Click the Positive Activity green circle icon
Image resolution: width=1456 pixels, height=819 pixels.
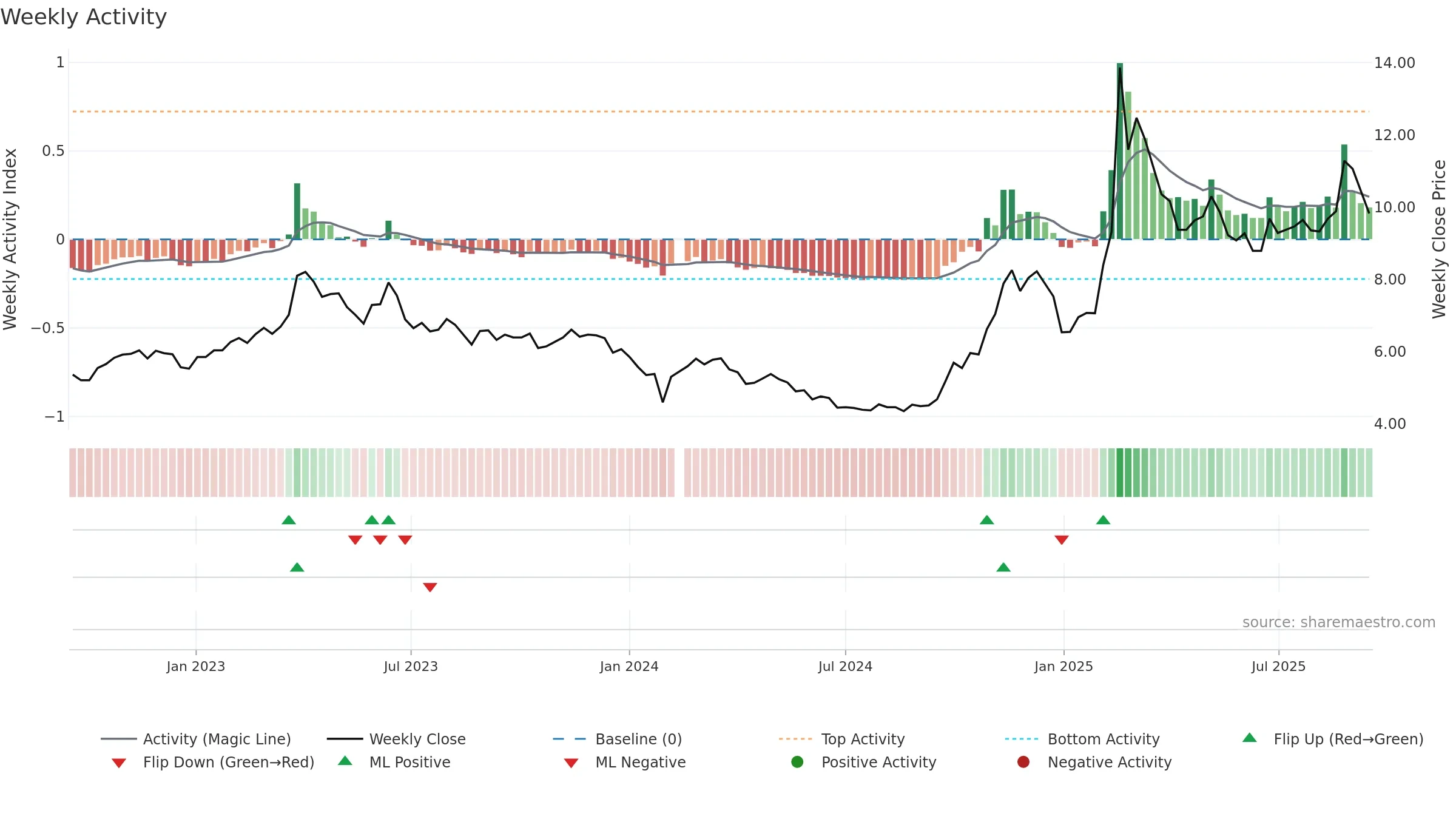[797, 761]
